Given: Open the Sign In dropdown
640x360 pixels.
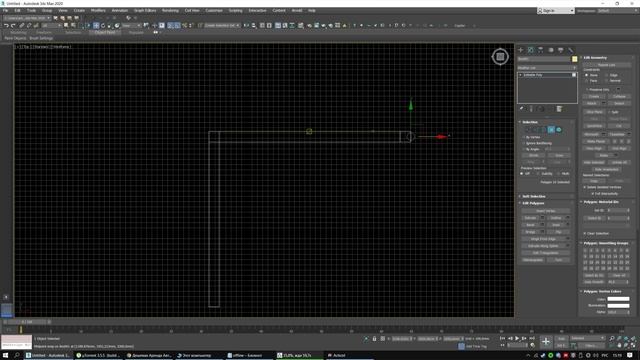Looking at the screenshot, I should tap(556, 11).
